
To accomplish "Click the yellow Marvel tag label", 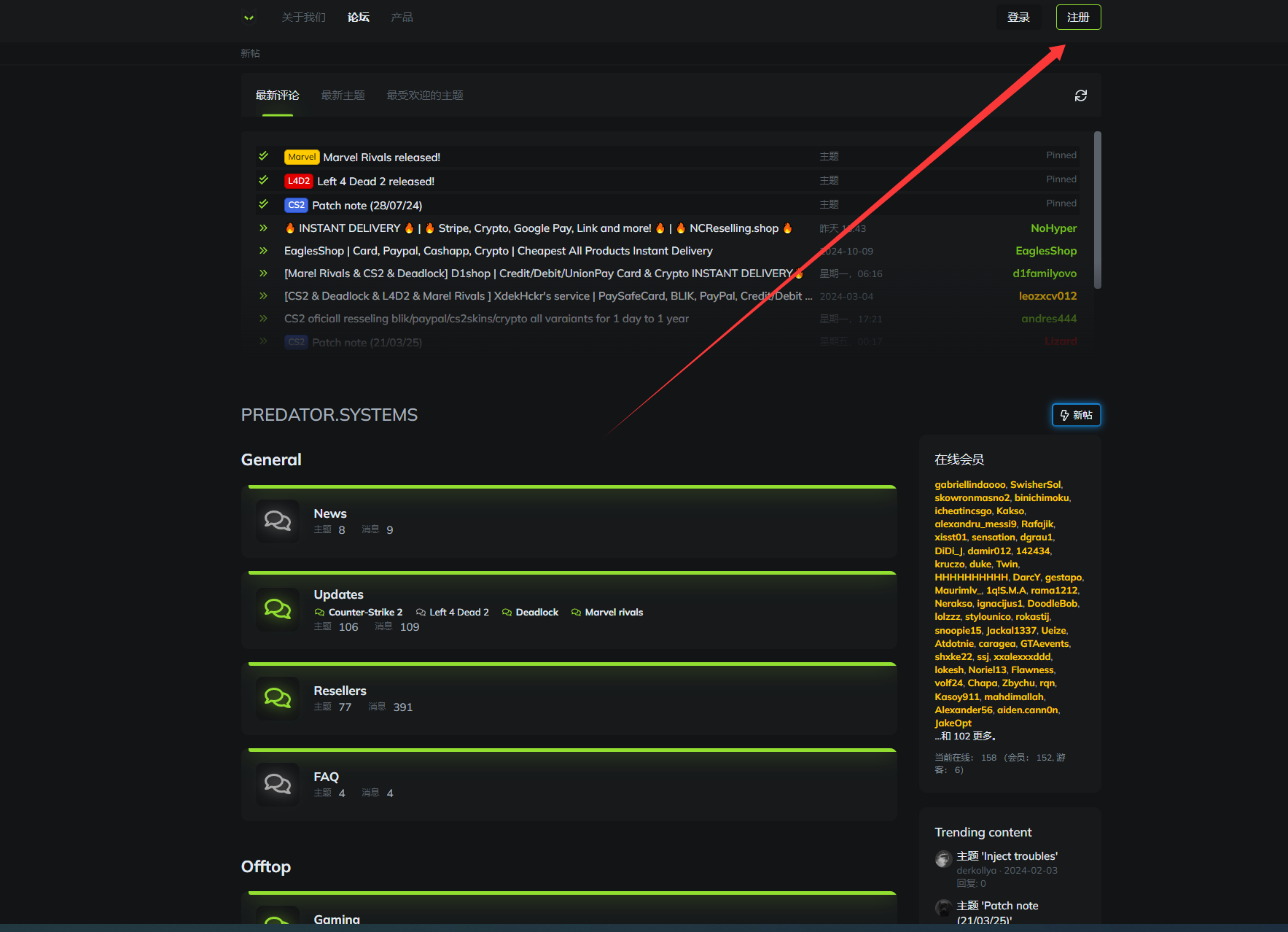I will point(302,157).
